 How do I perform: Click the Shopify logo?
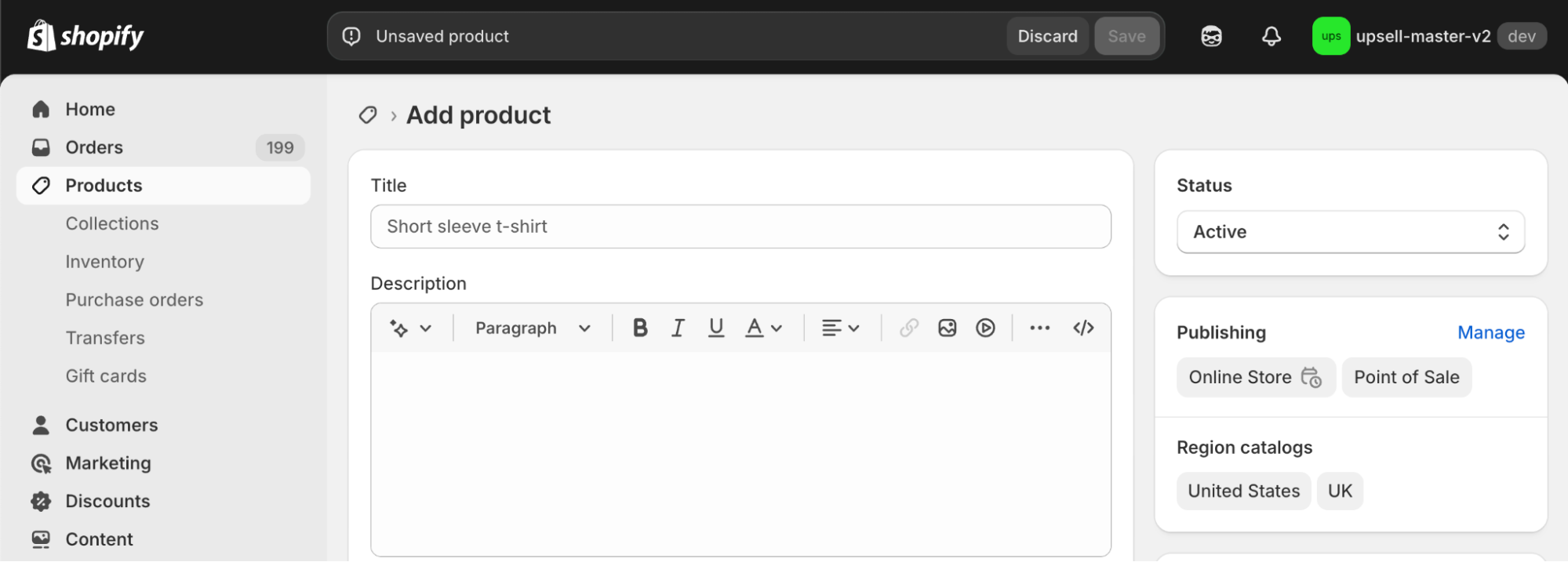[85, 36]
